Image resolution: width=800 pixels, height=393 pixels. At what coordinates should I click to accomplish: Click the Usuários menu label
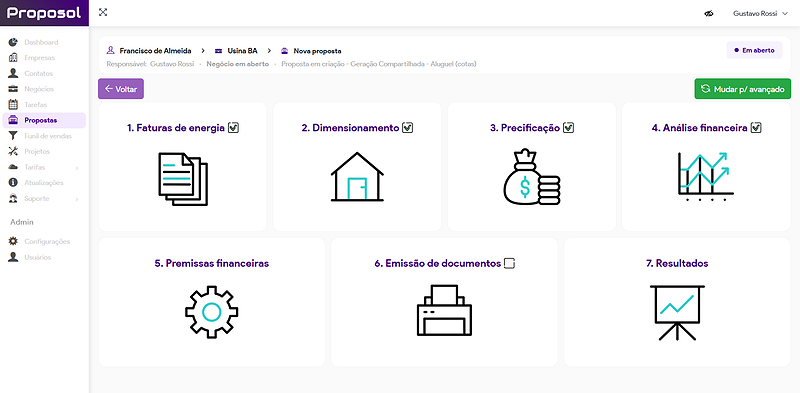click(38, 257)
